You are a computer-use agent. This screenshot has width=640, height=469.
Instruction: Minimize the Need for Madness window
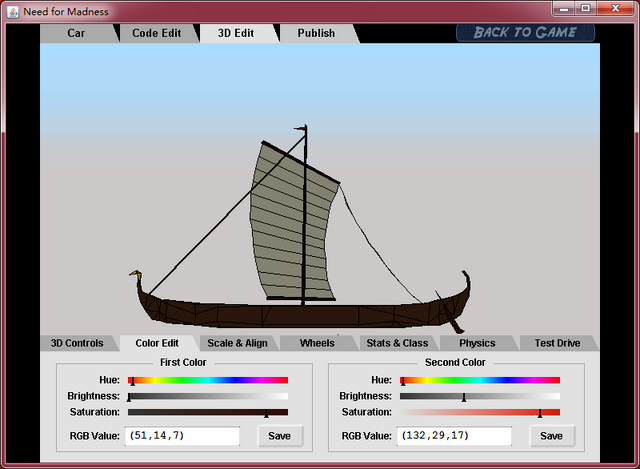(x=564, y=8)
